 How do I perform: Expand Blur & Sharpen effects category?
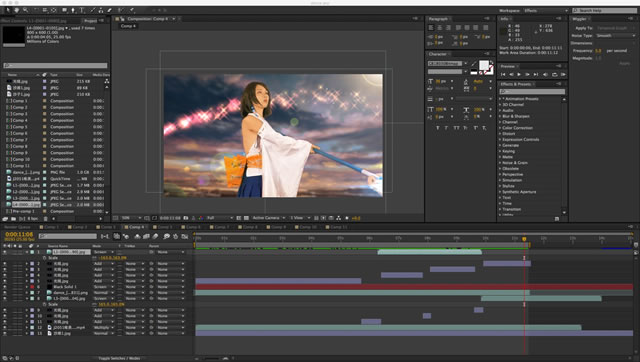click(500, 116)
